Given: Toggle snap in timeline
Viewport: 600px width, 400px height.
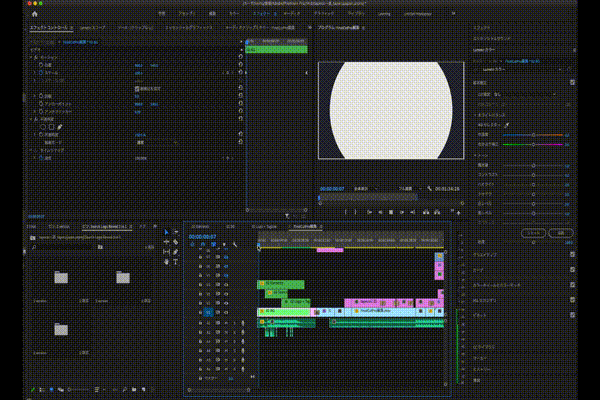Looking at the screenshot, I should [203, 245].
